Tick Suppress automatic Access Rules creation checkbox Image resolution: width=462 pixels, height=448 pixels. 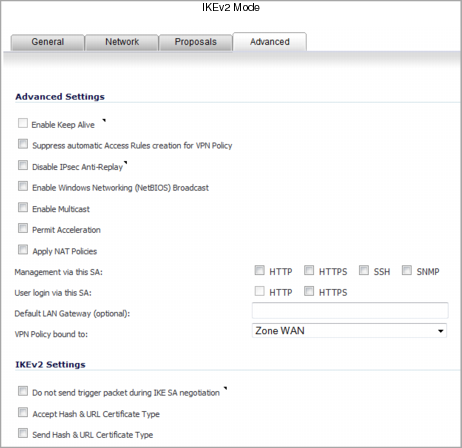point(23,144)
